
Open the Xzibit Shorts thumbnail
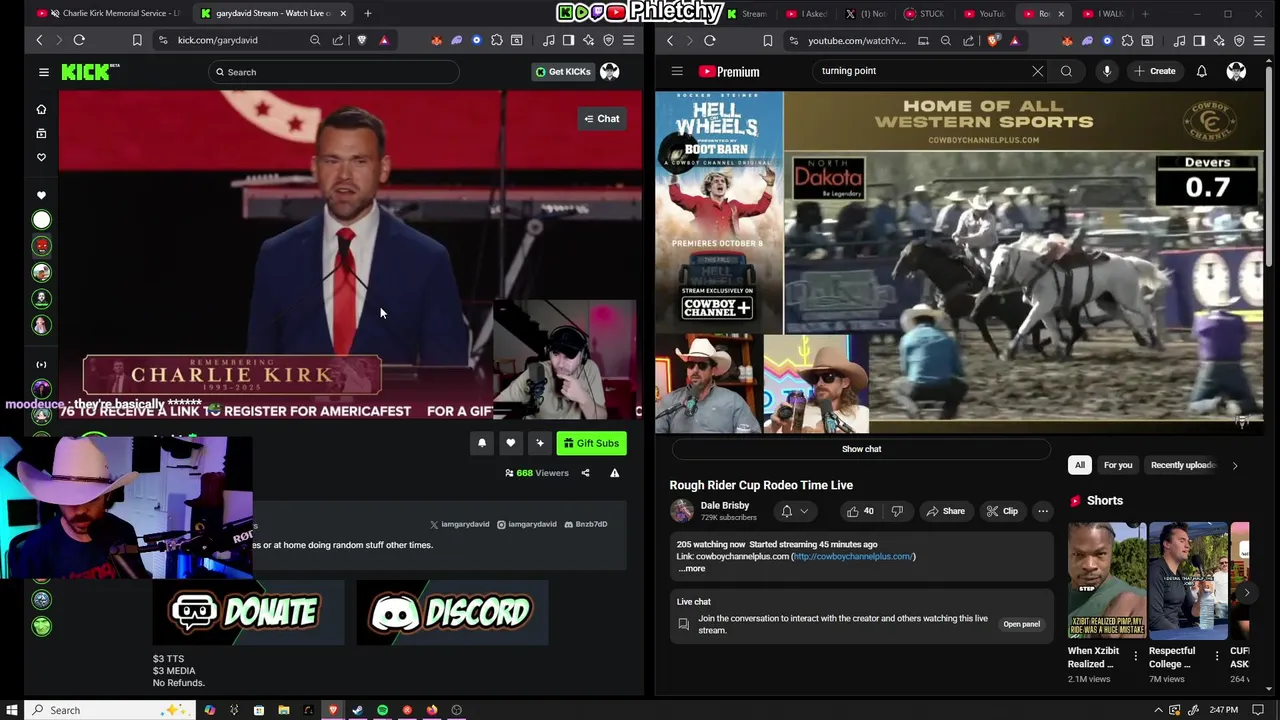coord(1106,580)
